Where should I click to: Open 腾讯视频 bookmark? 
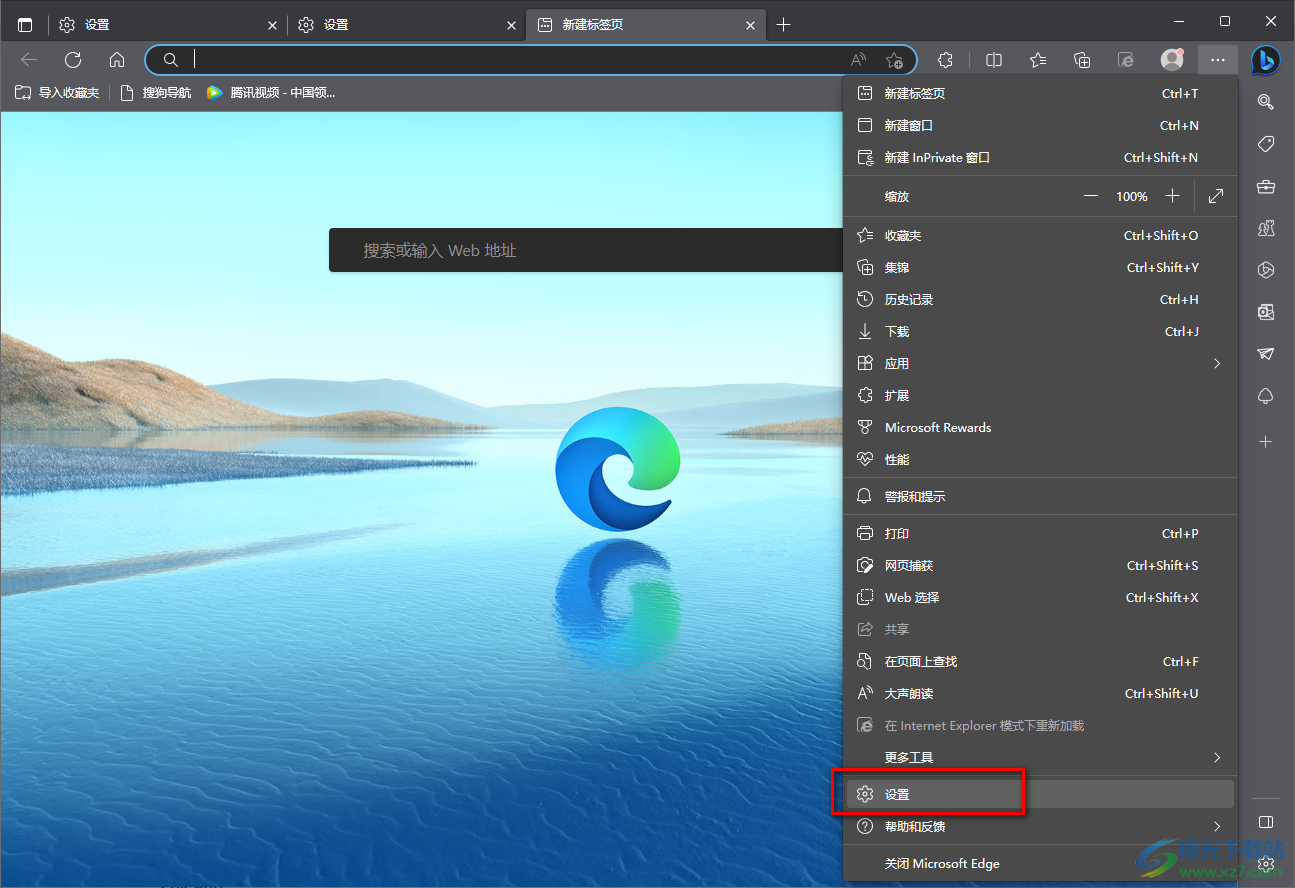271,93
